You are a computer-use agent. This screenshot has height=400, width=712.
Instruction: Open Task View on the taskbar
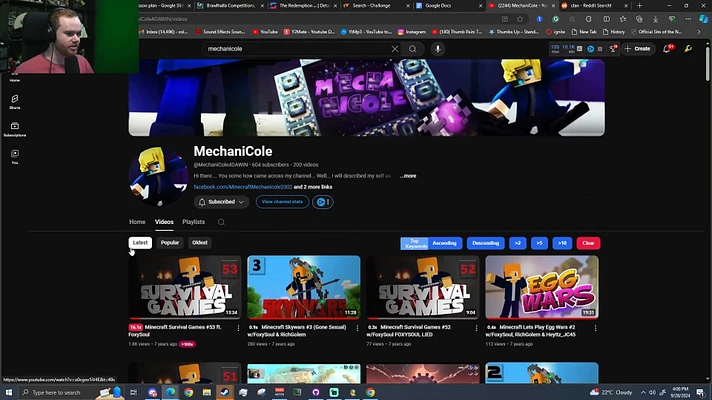134,392
